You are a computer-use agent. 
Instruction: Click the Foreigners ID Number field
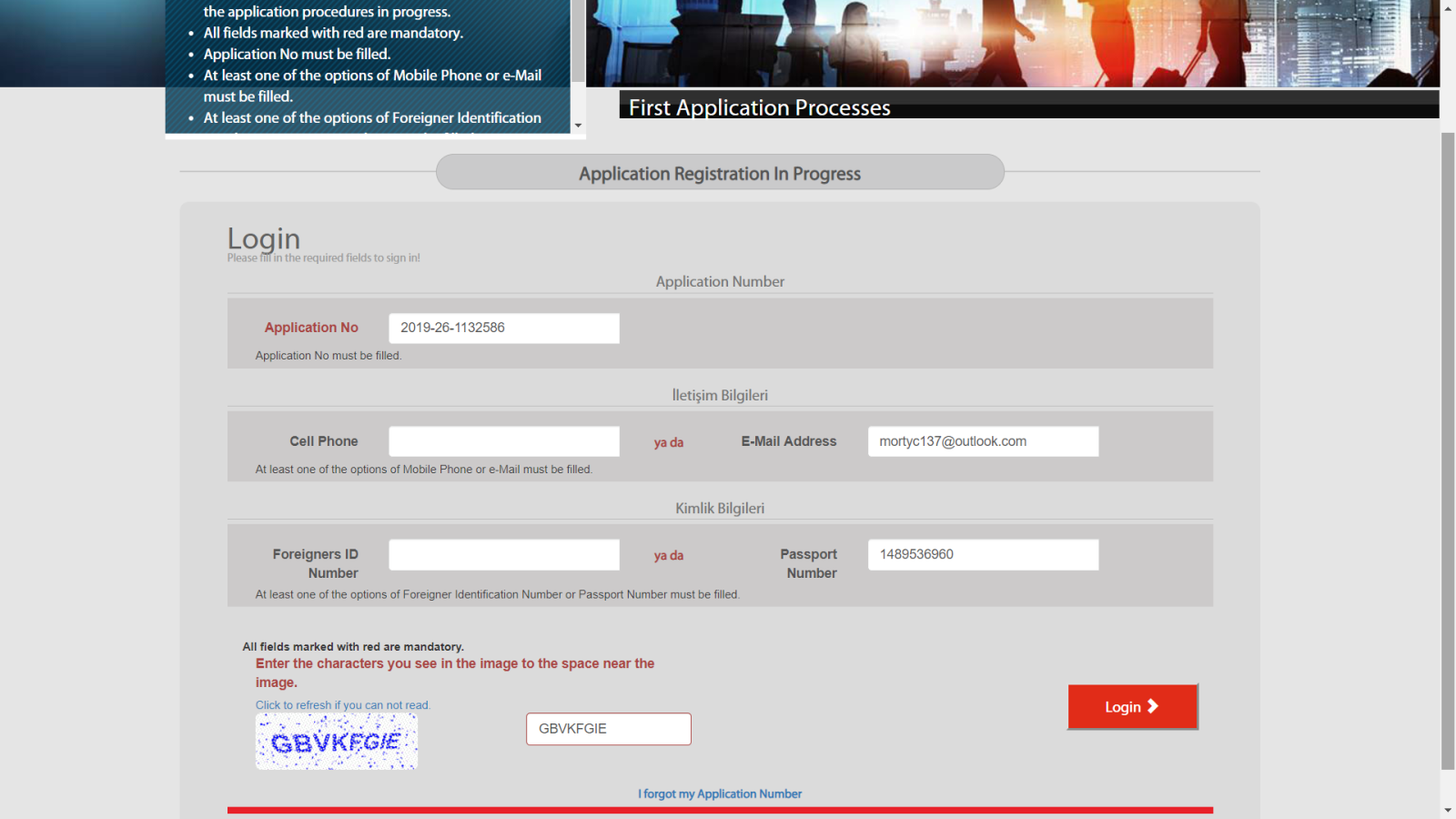click(x=503, y=555)
